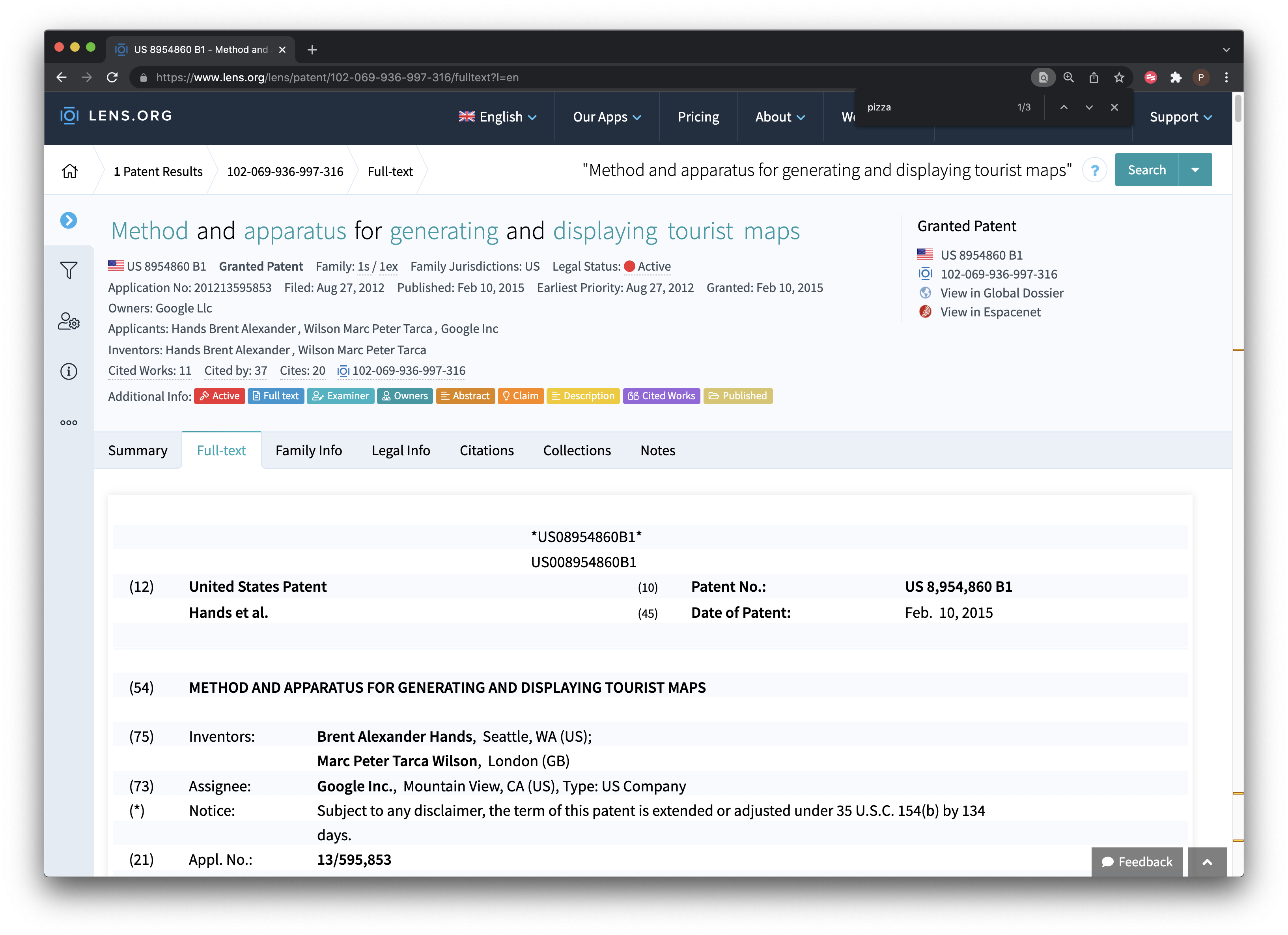The width and height of the screenshot is (1288, 935).
Task: Click the Cited by: 37 link
Action: [x=236, y=371]
